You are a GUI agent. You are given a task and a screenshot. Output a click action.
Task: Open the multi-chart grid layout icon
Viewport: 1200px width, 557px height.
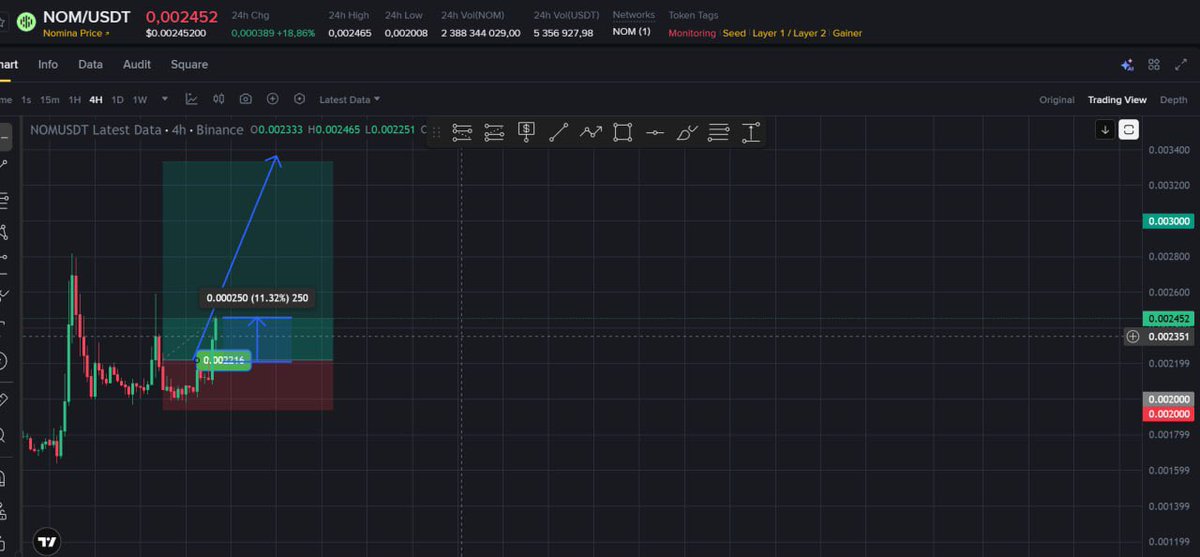pyautogui.click(x=1154, y=65)
